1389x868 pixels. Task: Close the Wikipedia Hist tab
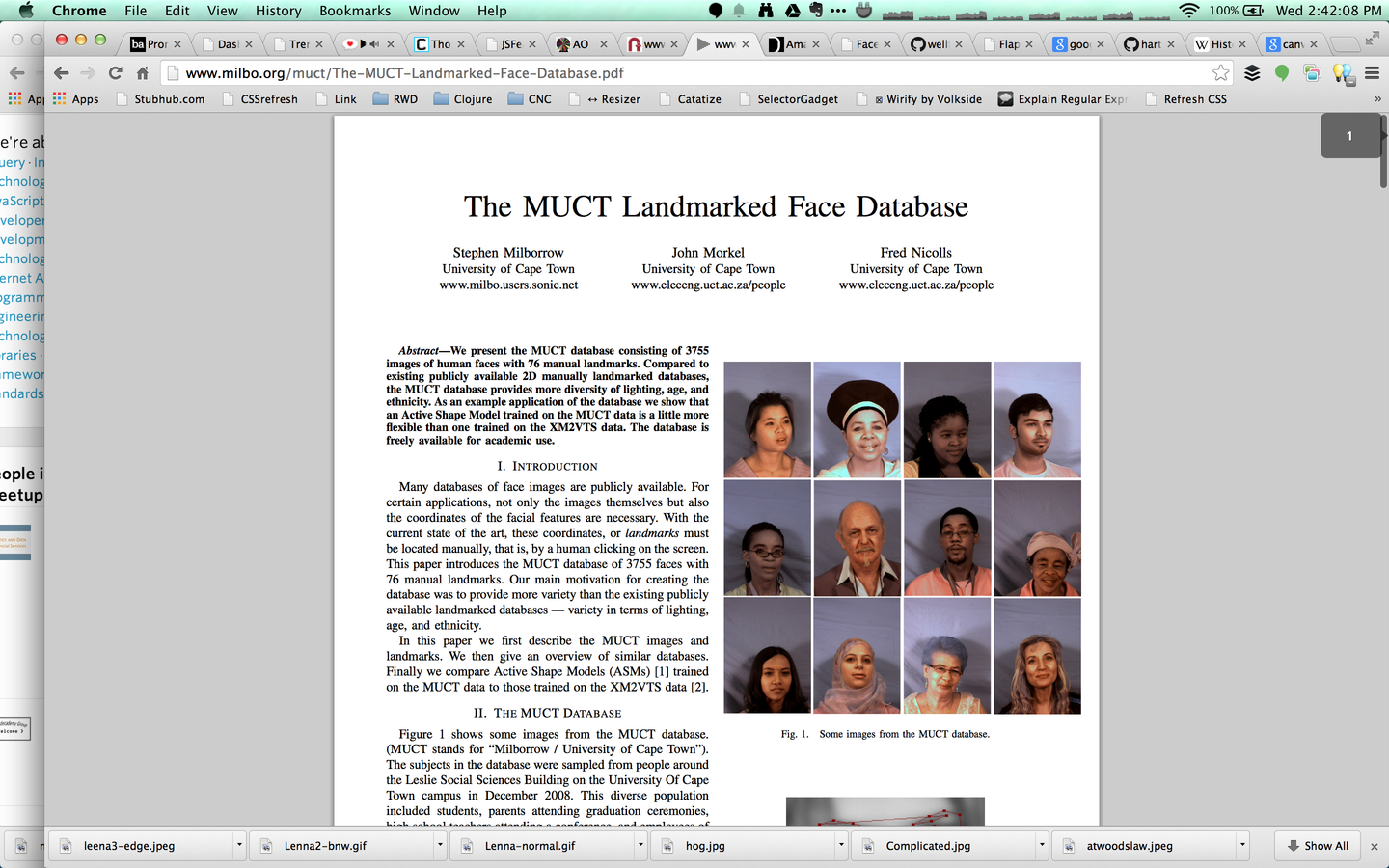1242,44
